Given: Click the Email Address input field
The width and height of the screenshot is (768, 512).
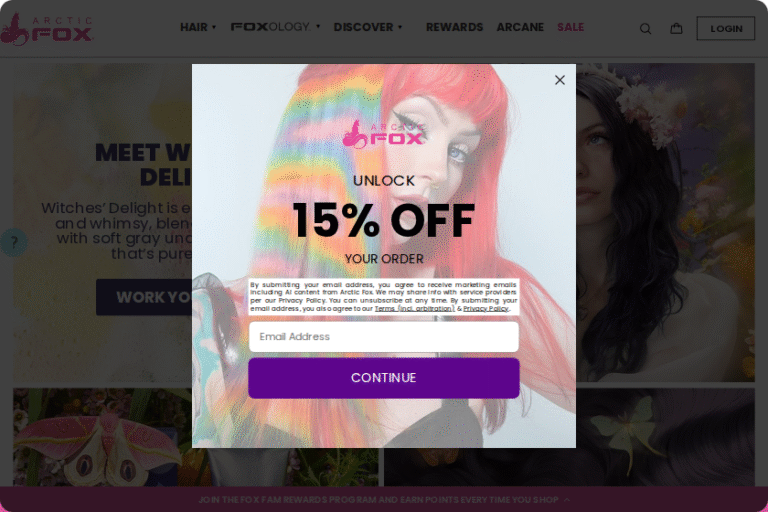Looking at the screenshot, I should pos(384,337).
